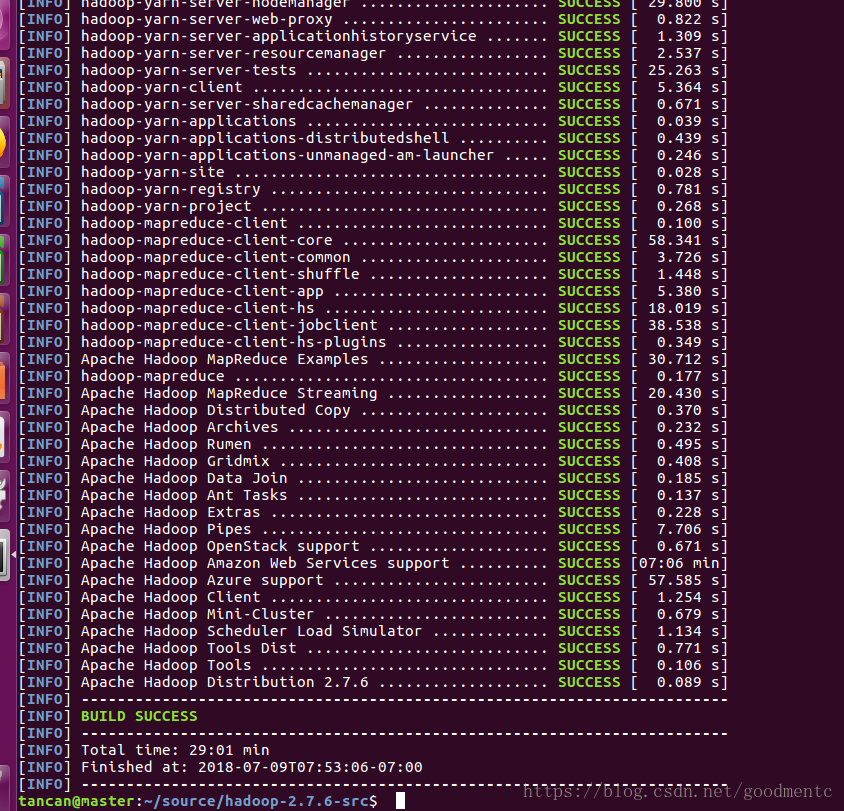Click hadoop-yarn-server-applicationhistoryservice module name
The image size is (844, 811).
pos(278,37)
